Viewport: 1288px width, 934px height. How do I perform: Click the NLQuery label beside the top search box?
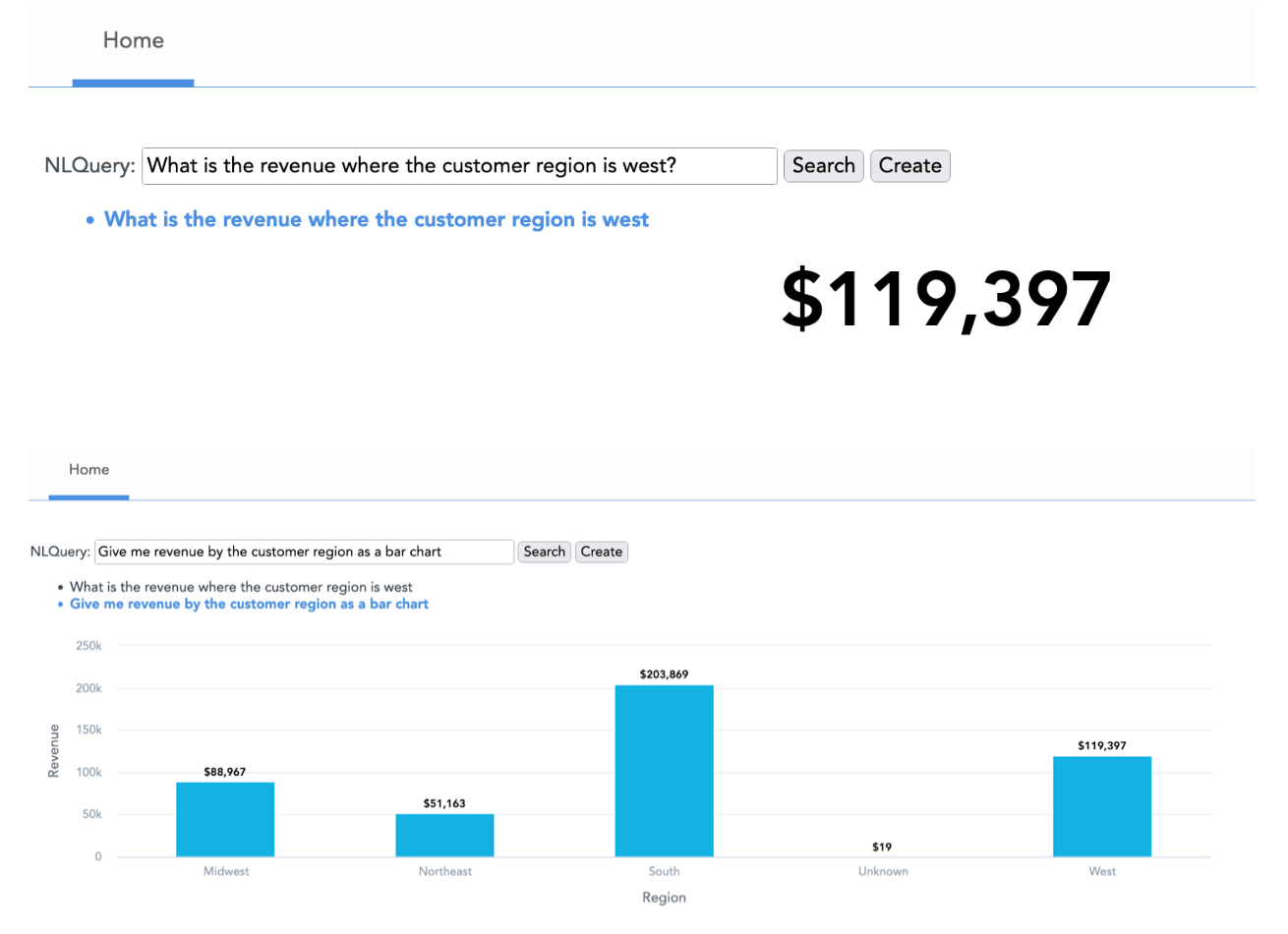tap(89, 165)
